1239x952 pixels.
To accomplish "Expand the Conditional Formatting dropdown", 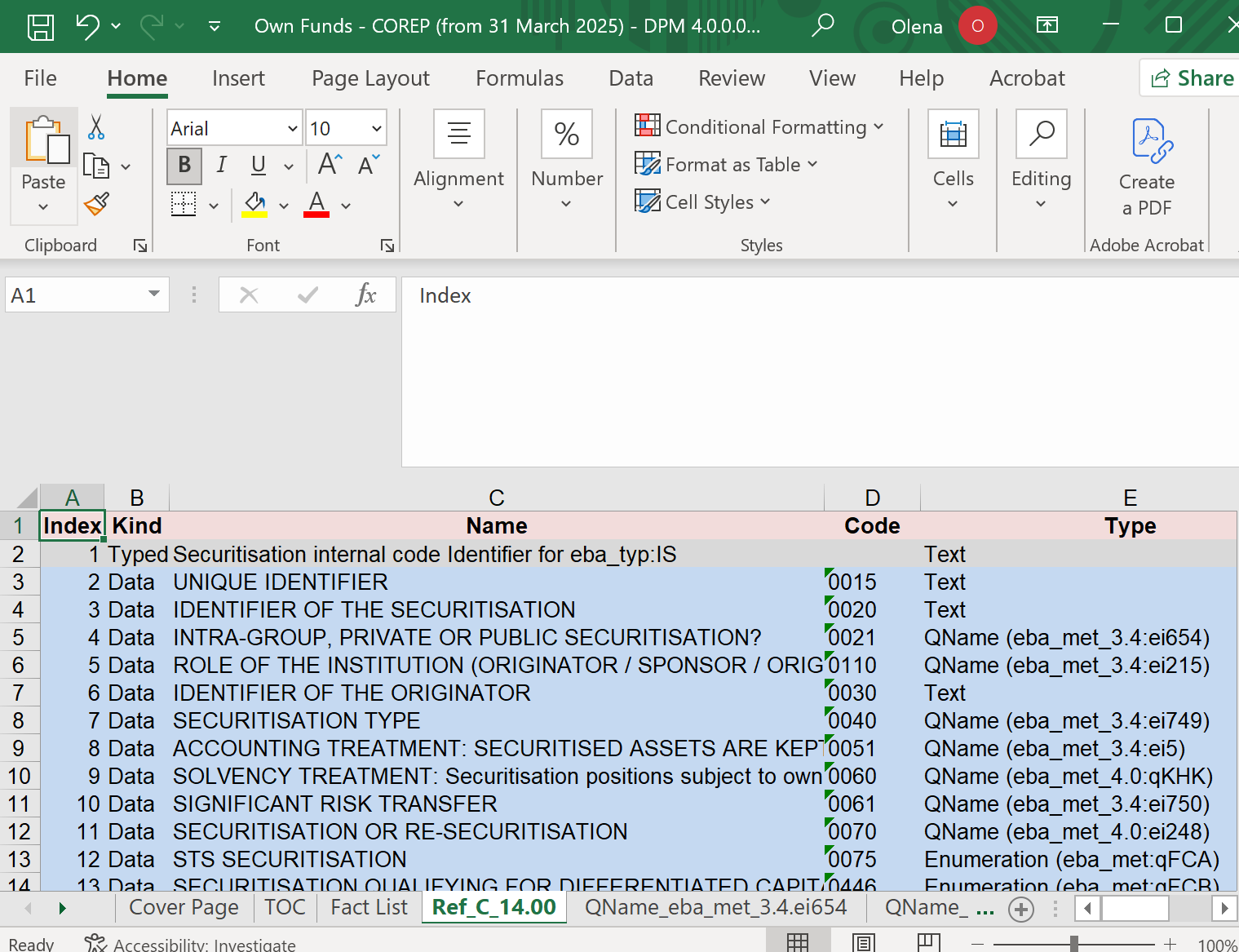I will pyautogui.click(x=759, y=126).
